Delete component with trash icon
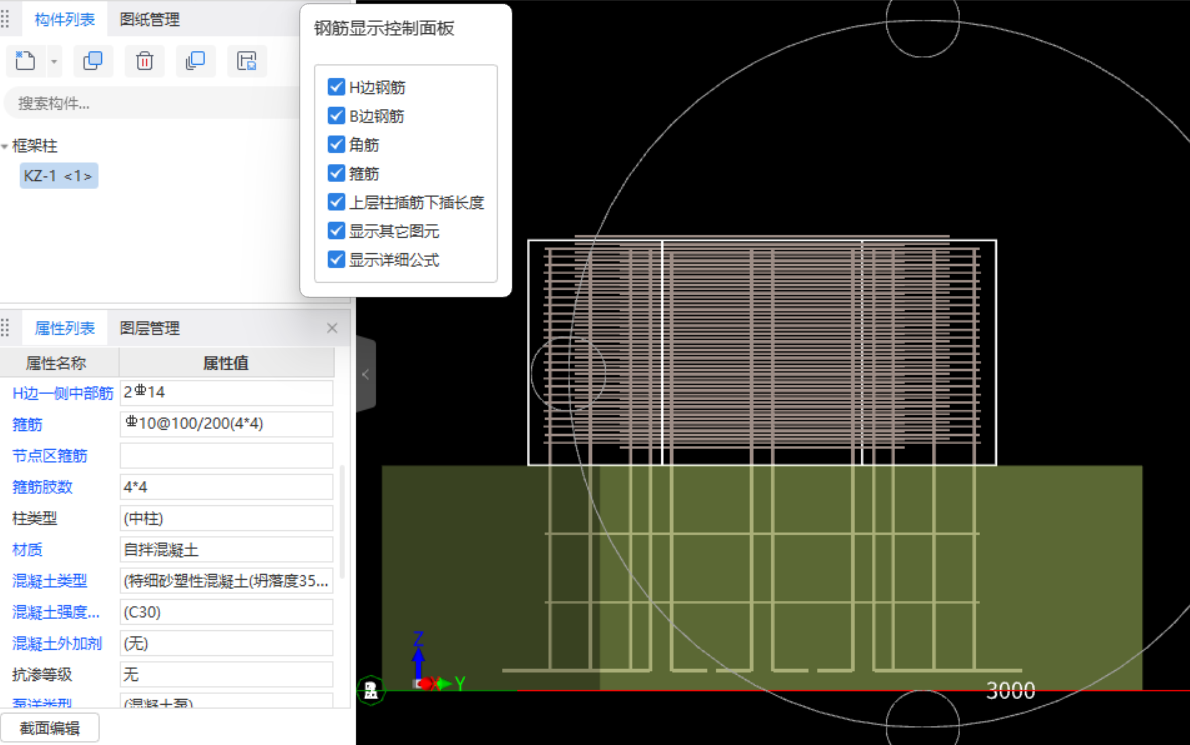Image resolution: width=1190 pixels, height=745 pixels. pyautogui.click(x=144, y=61)
